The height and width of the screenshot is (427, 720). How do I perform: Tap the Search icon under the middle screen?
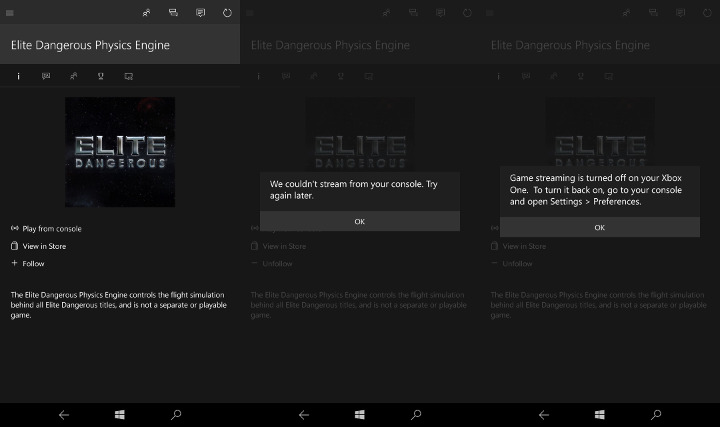[416, 415]
